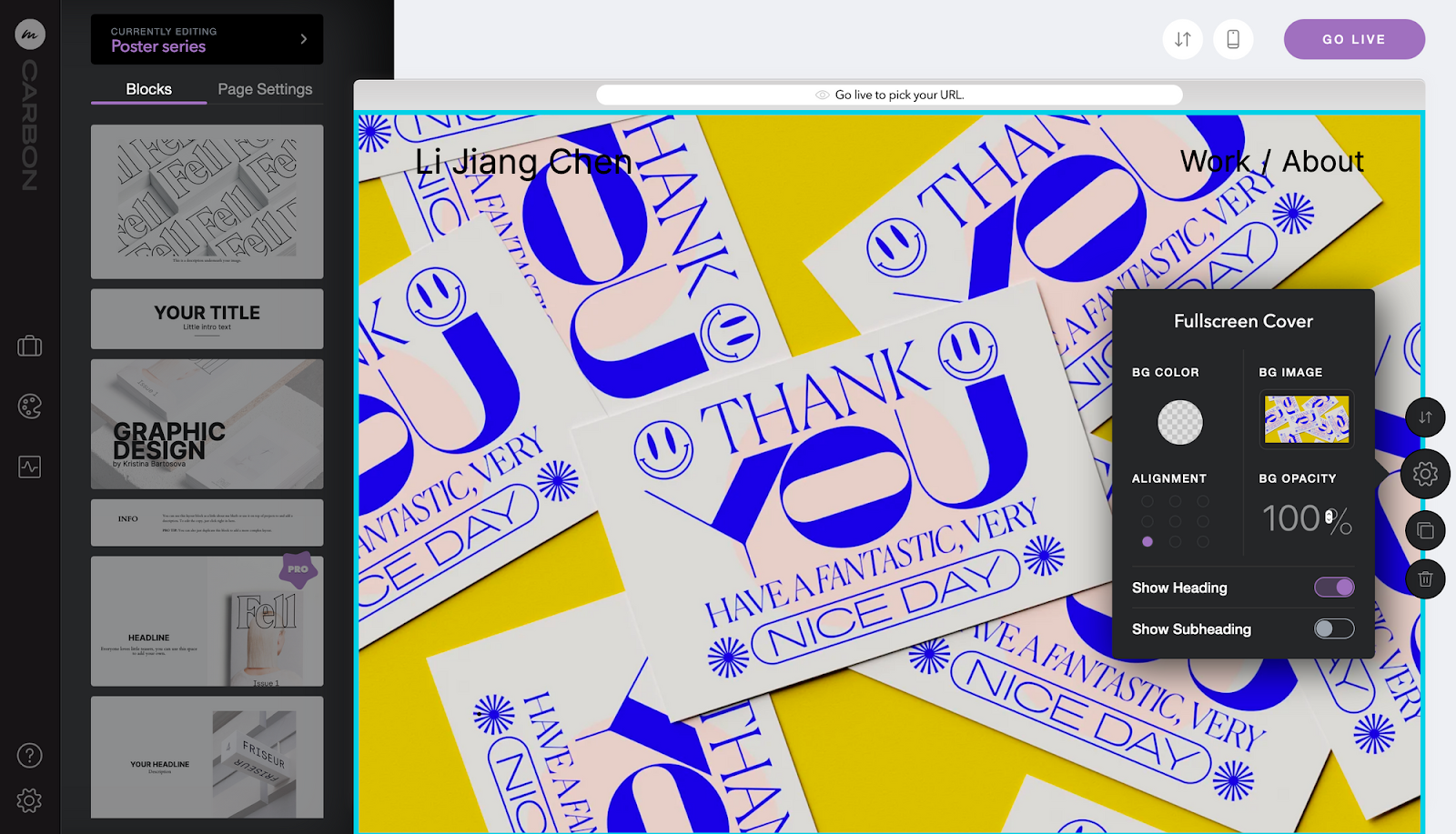Open the analytics chart icon in sidebar
The height and width of the screenshot is (834, 1456).
tap(30, 467)
